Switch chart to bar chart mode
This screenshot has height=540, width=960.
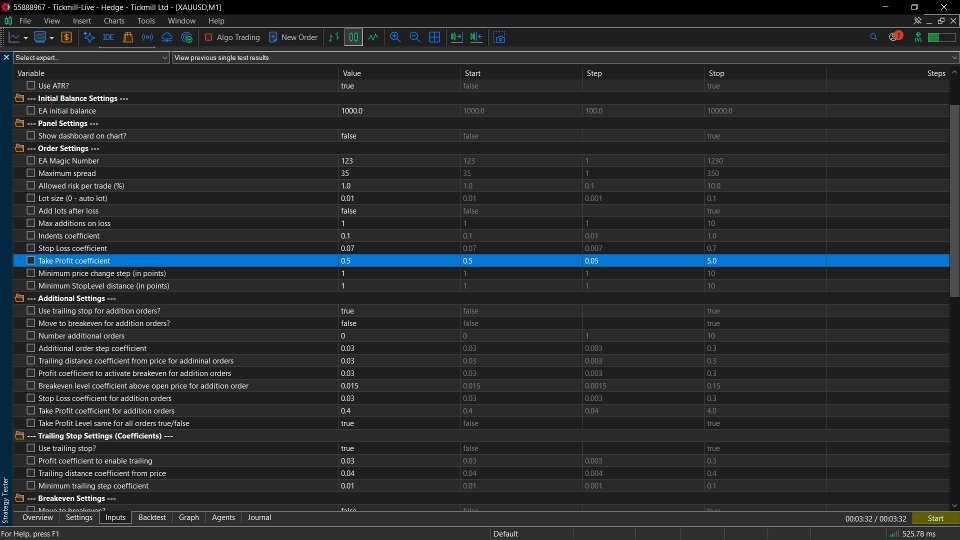(x=334, y=37)
